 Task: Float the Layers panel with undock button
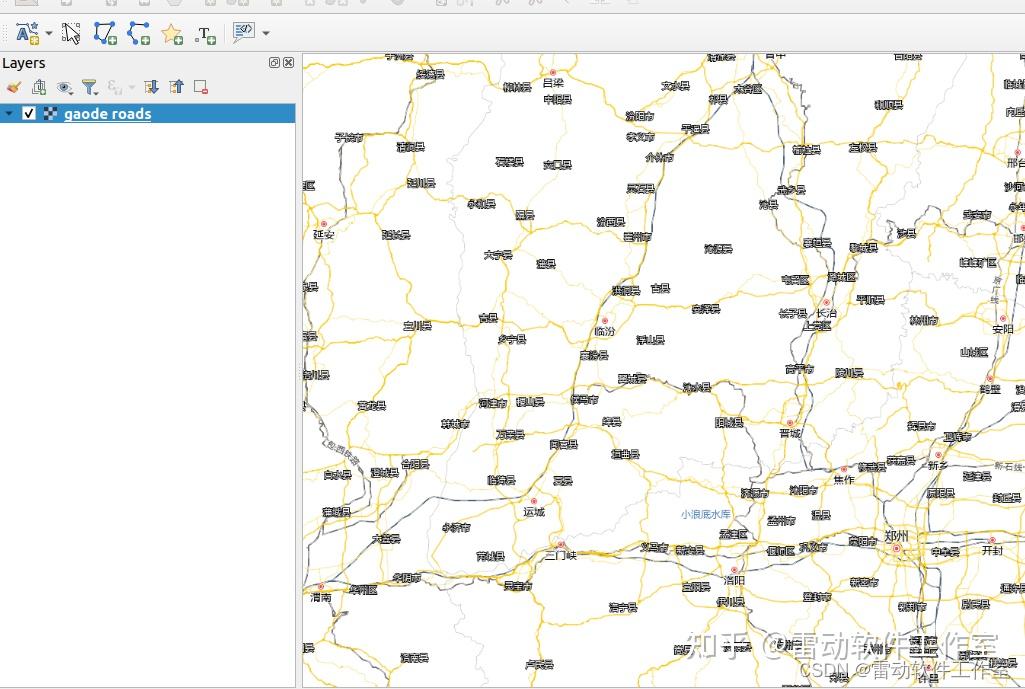coord(274,63)
